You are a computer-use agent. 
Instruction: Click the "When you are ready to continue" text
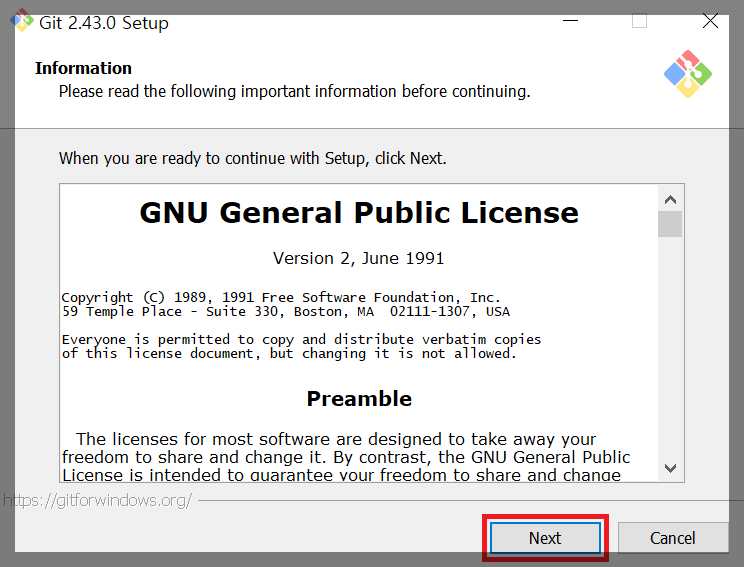(252, 158)
